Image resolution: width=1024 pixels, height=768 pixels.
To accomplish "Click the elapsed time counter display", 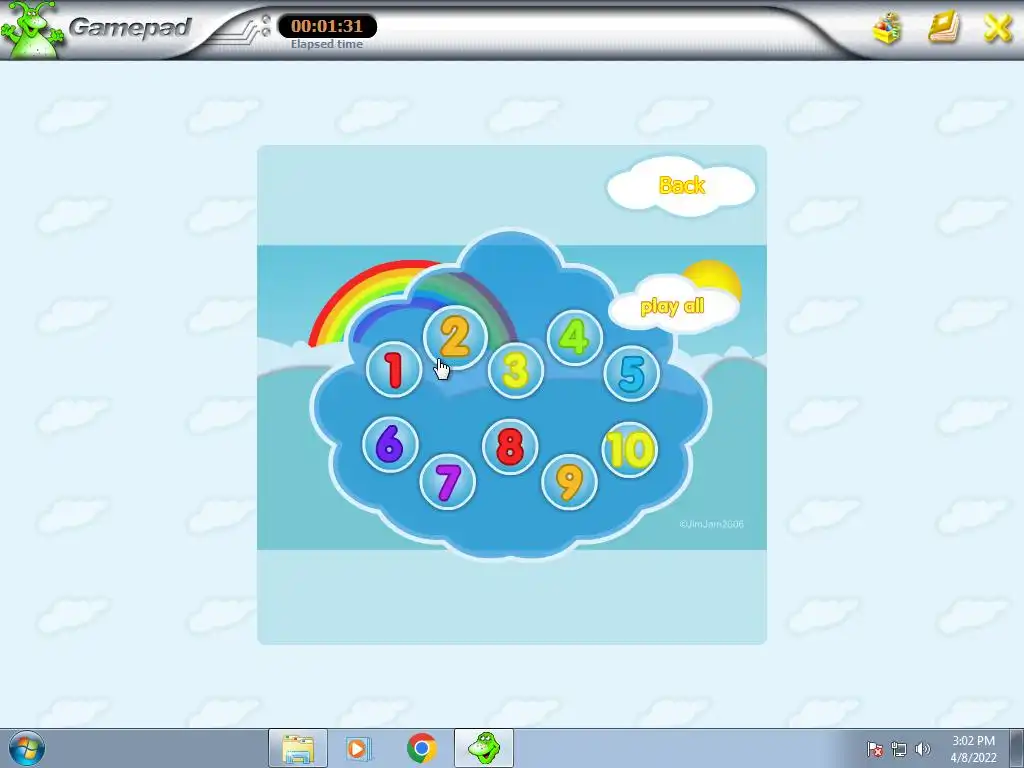I will [x=327, y=26].
